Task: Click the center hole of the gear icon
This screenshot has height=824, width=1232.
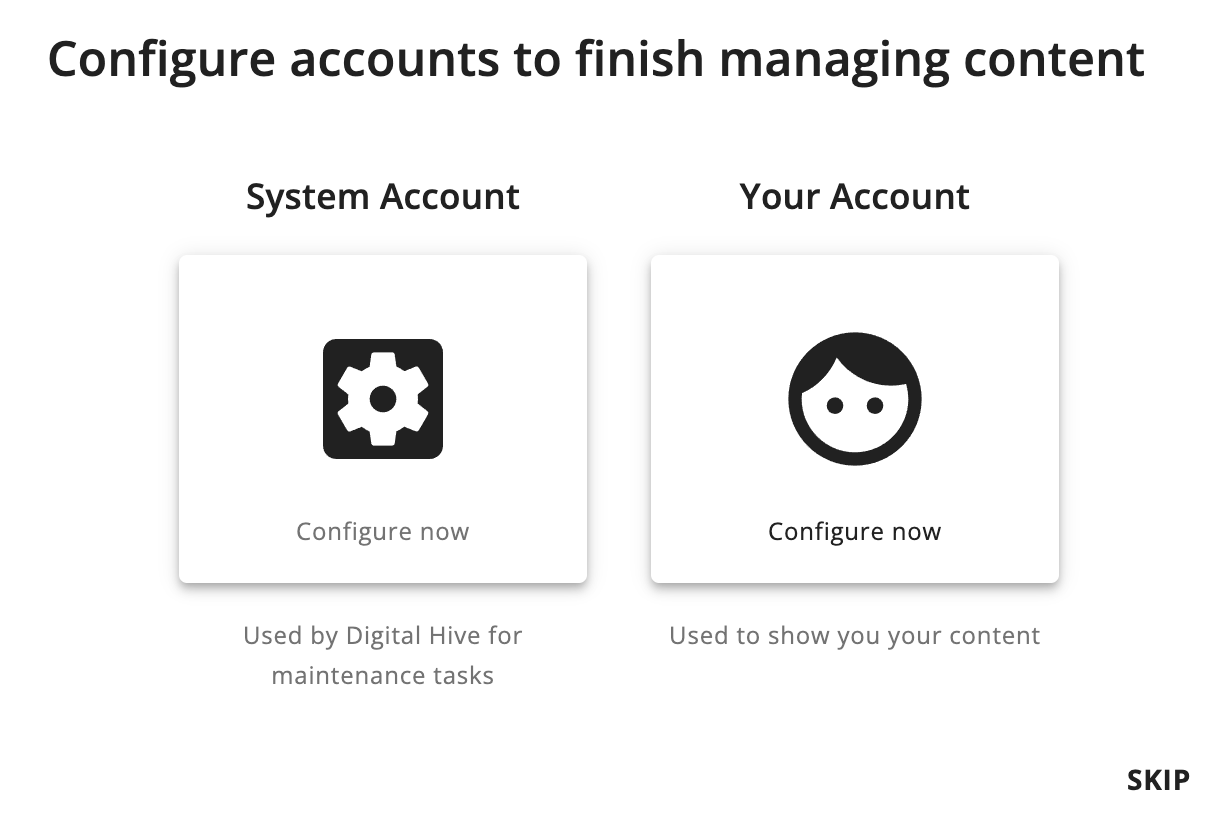Action: click(x=383, y=399)
